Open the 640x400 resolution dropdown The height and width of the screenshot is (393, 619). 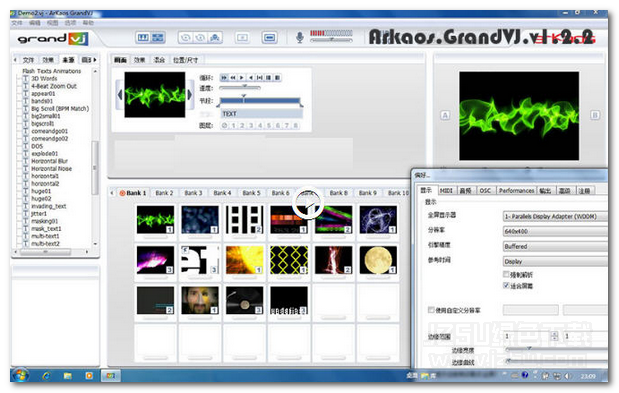[x=555, y=231]
